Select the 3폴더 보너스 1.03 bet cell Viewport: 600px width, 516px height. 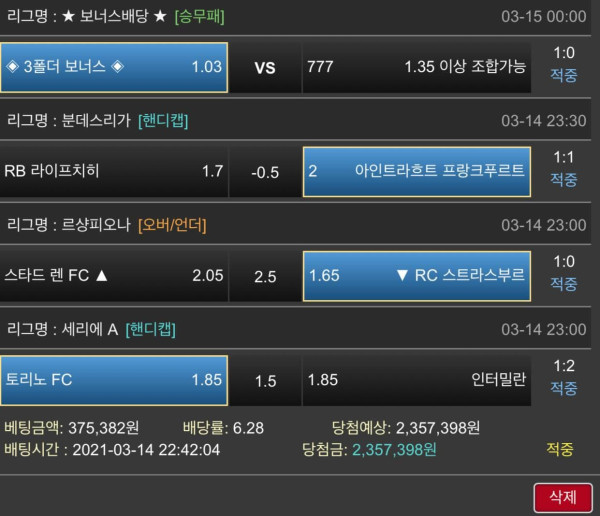(114, 67)
